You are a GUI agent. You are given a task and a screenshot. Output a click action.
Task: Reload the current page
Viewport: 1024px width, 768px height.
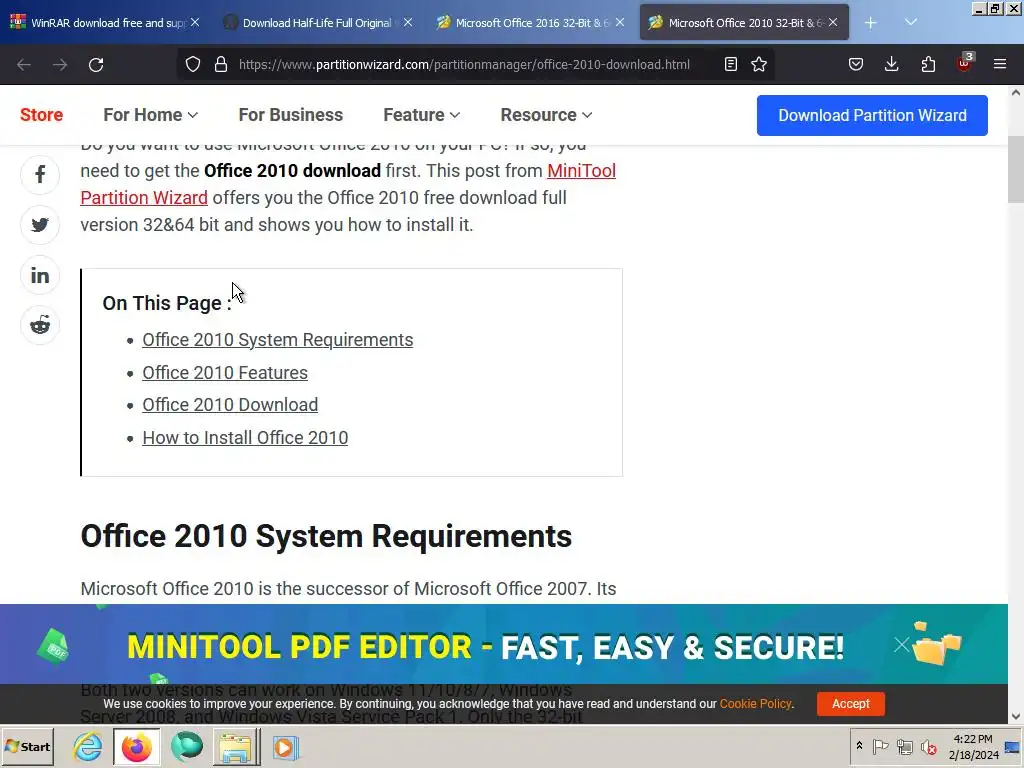coord(96,65)
